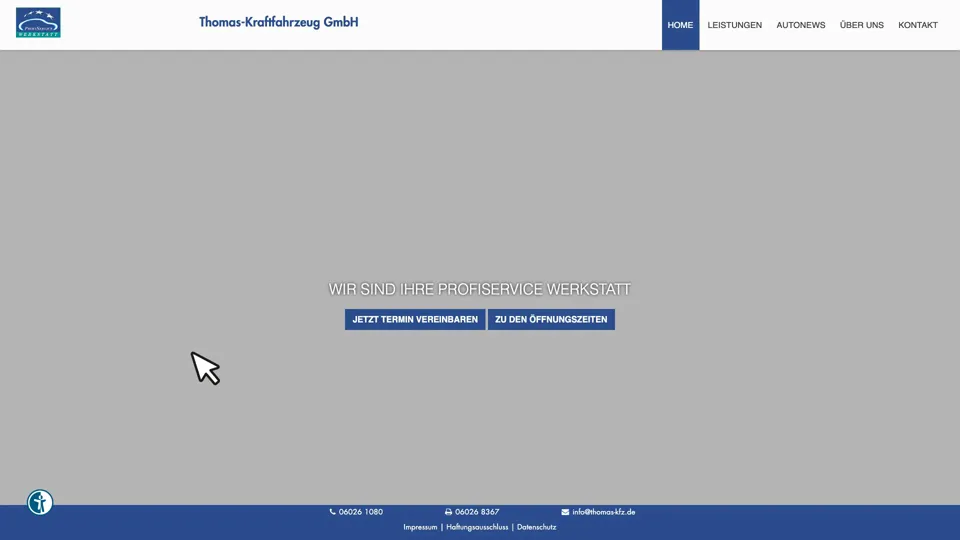Click Jetzt Termin vereinbaren button

[x=415, y=320]
